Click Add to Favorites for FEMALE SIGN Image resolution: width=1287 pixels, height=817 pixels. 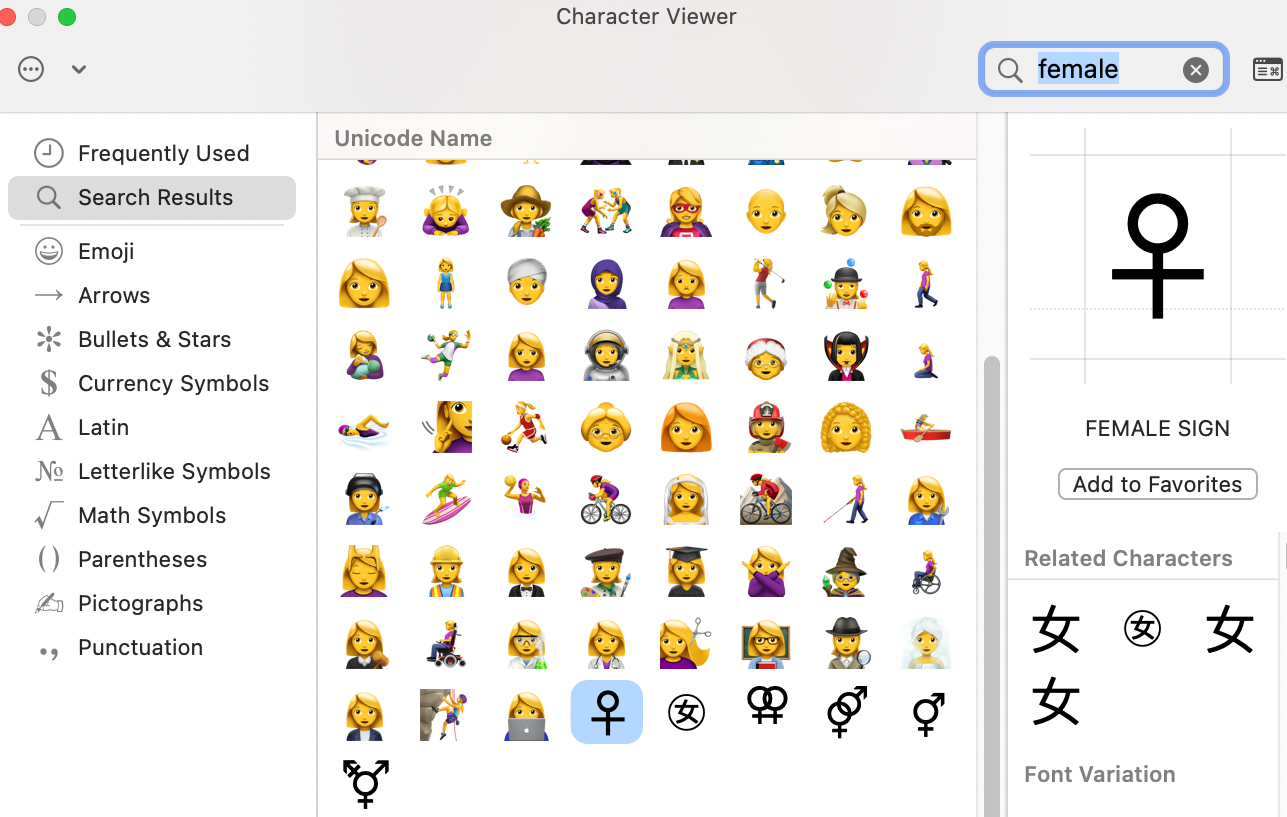point(1157,484)
